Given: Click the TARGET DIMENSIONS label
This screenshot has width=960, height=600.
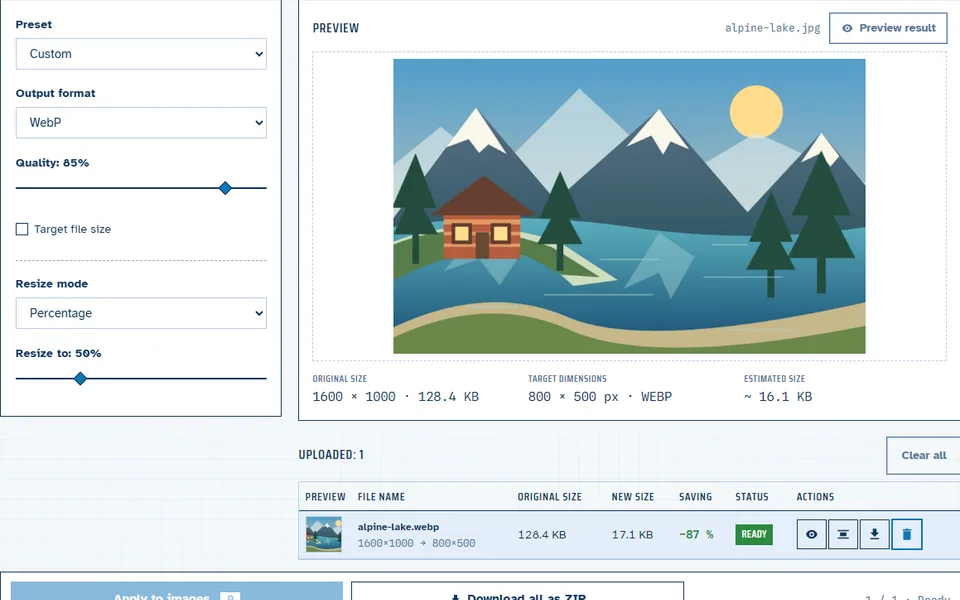Looking at the screenshot, I should click(x=568, y=379).
